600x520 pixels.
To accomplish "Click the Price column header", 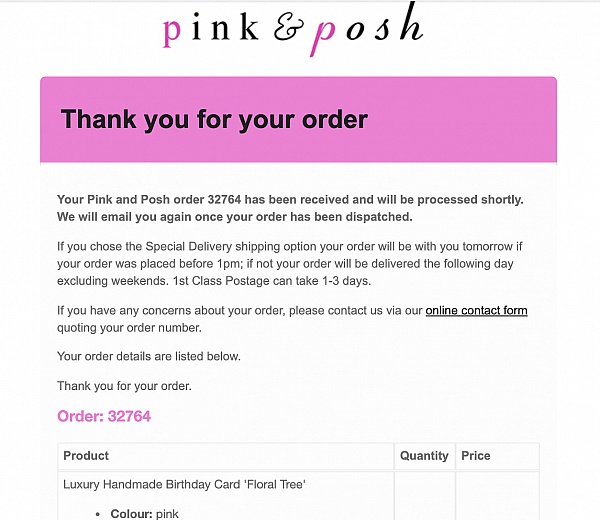I will click(497, 456).
